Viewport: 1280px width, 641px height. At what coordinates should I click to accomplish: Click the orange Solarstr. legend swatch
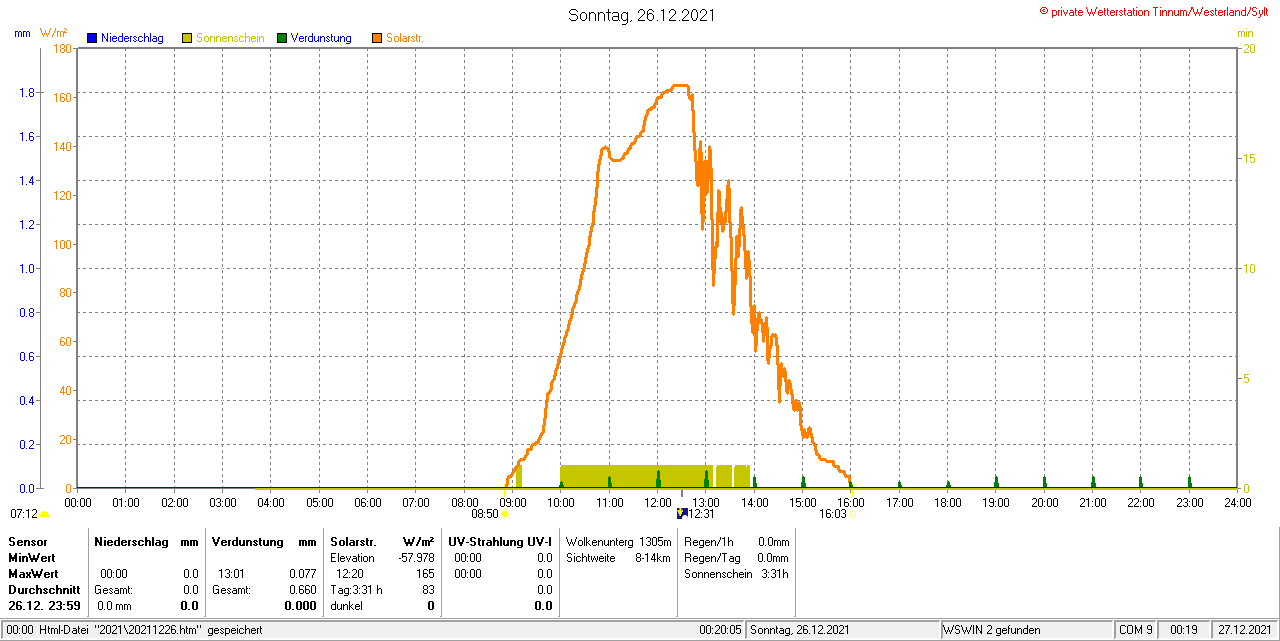coord(377,38)
